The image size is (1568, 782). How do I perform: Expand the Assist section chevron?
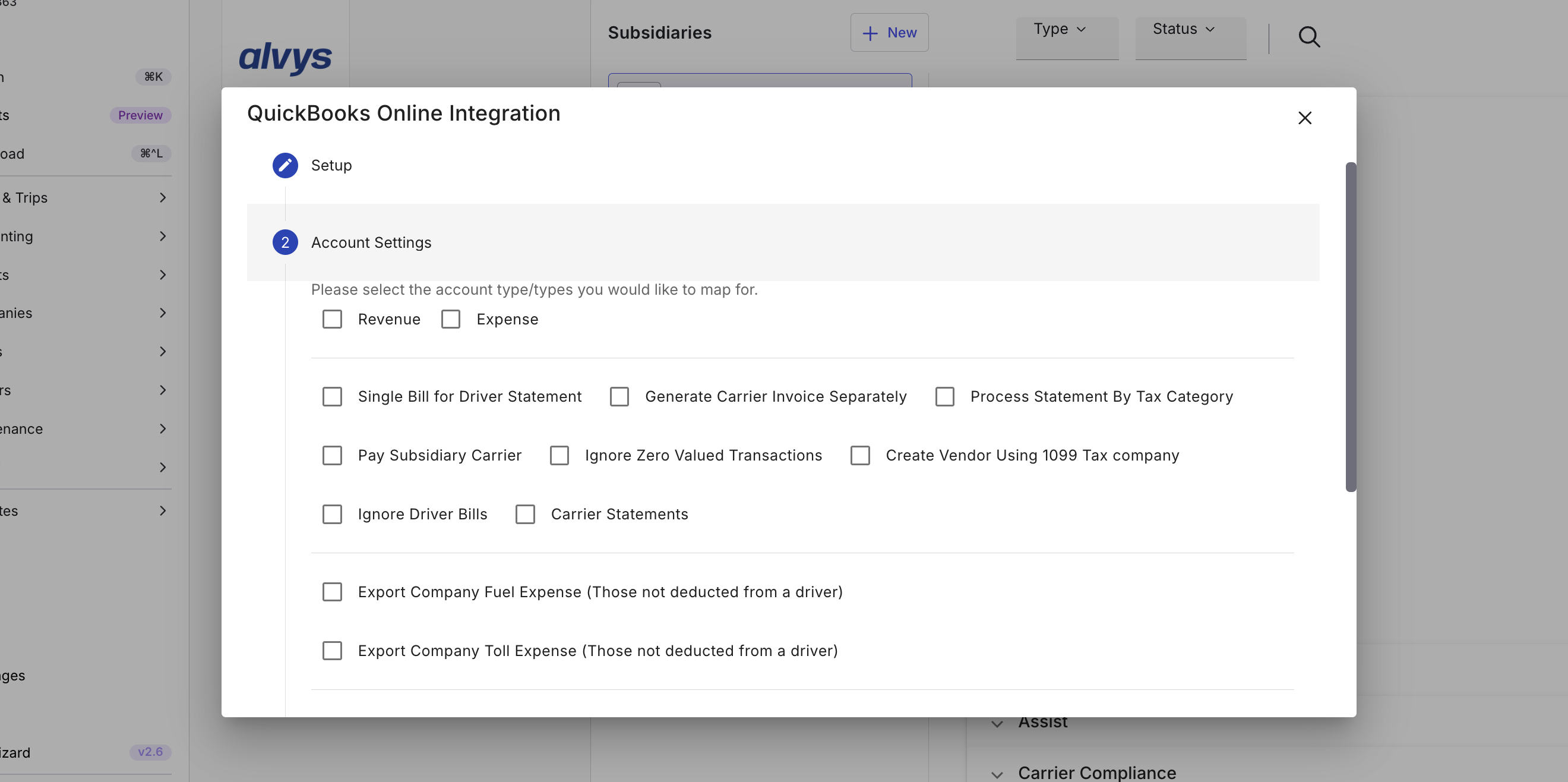997,724
